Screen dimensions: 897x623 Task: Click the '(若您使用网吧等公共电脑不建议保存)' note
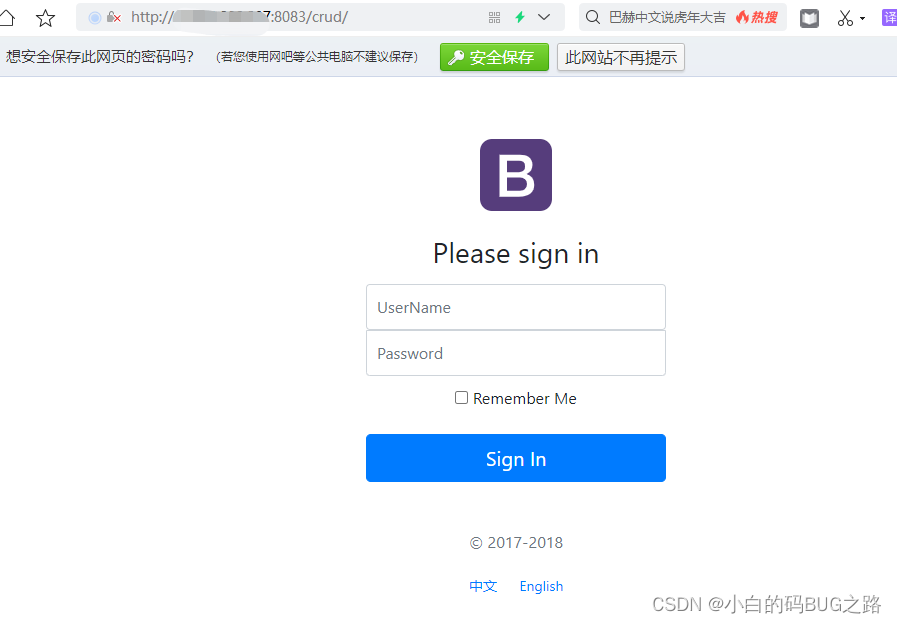coord(317,57)
